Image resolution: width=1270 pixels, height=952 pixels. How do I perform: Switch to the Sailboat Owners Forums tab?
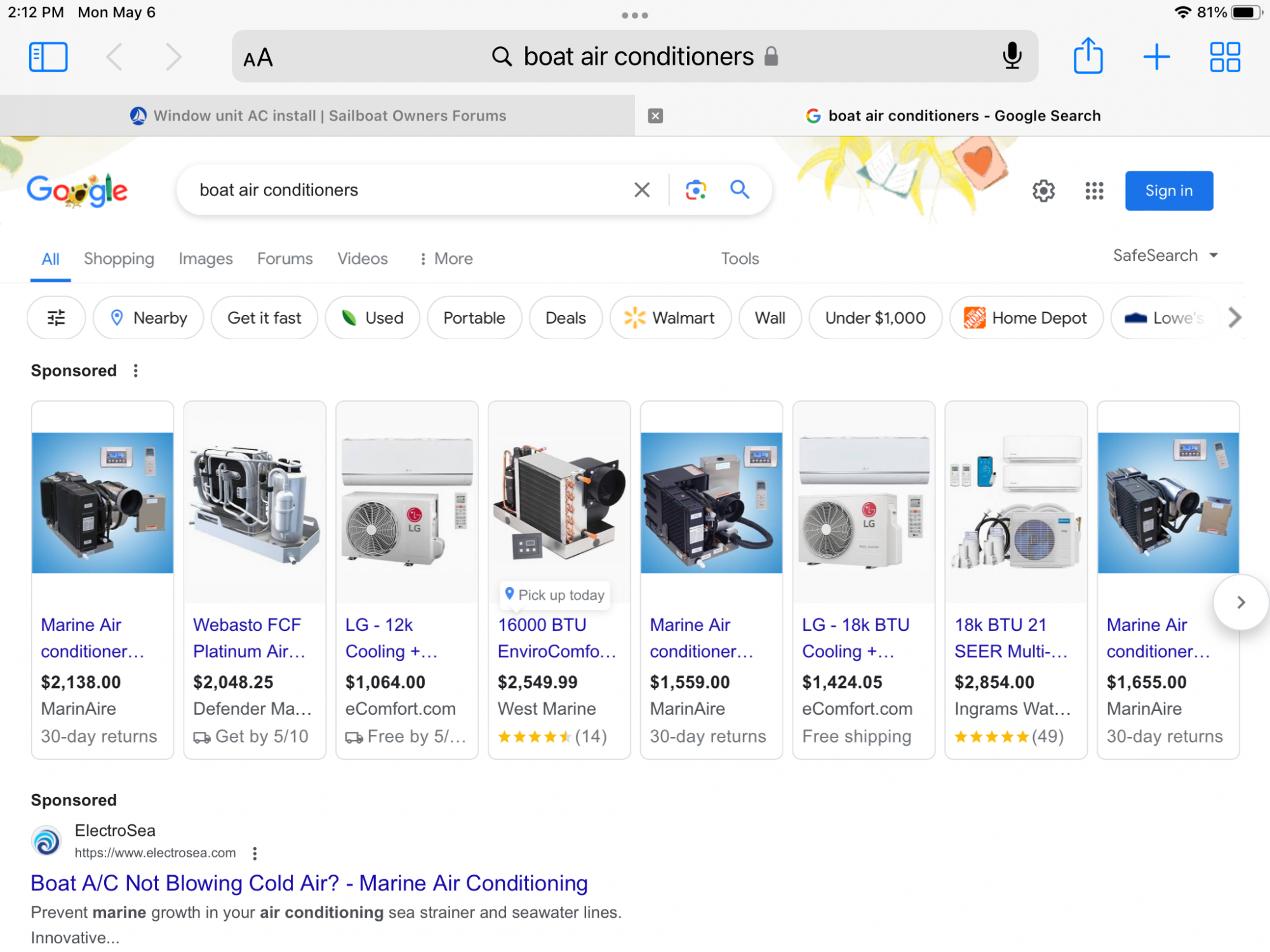coord(317,116)
